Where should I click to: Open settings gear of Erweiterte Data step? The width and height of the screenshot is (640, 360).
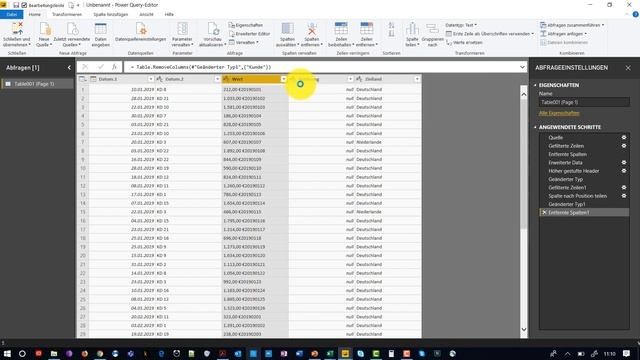pyautogui.click(x=624, y=162)
